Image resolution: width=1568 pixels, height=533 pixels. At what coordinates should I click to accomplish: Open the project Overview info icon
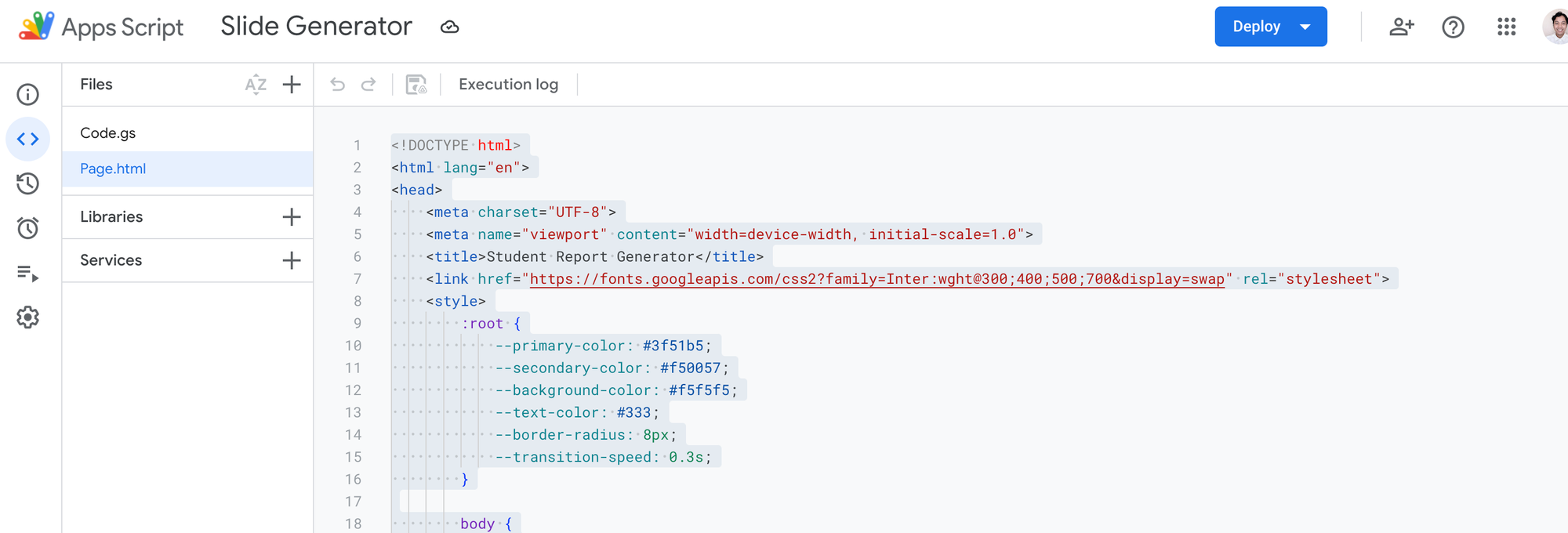28,95
